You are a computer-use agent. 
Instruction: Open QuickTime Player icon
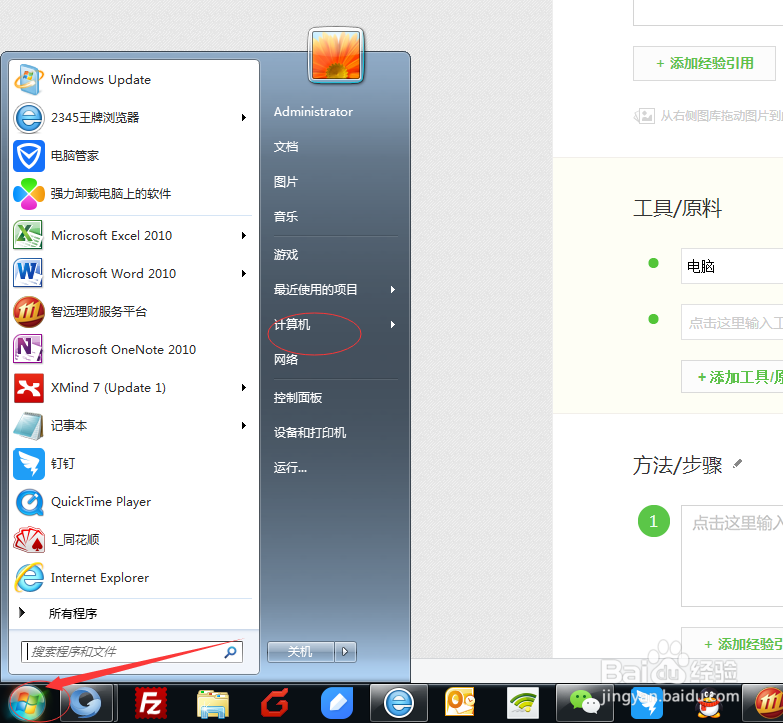[28, 502]
